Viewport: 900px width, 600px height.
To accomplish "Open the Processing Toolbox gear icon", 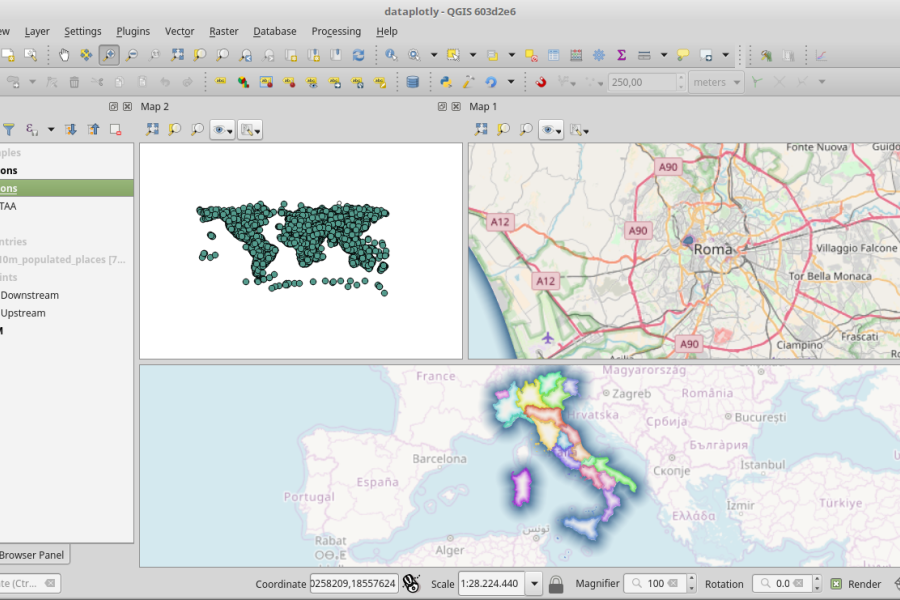I will point(598,55).
